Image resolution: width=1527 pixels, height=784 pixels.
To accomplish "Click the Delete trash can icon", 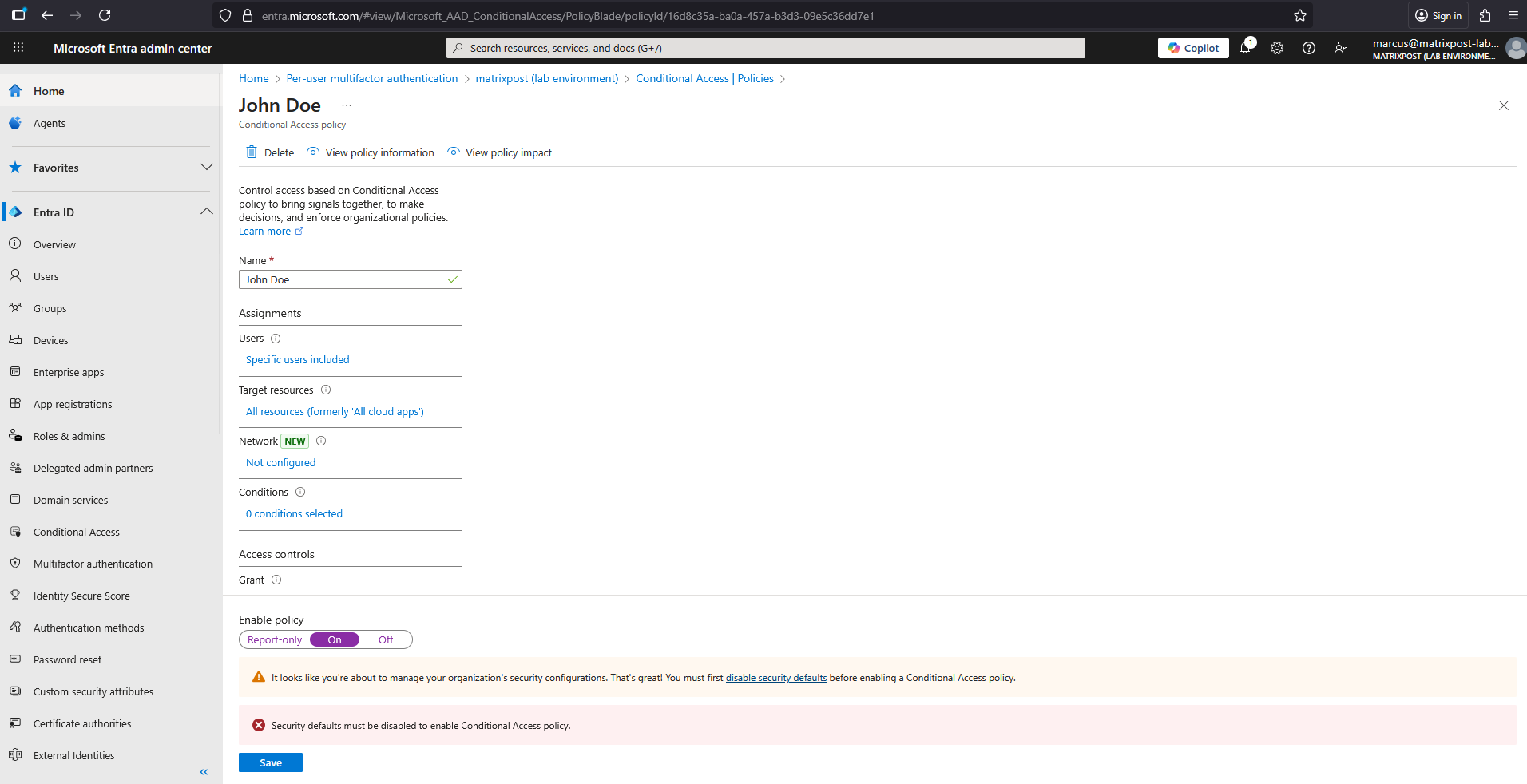I will point(252,152).
